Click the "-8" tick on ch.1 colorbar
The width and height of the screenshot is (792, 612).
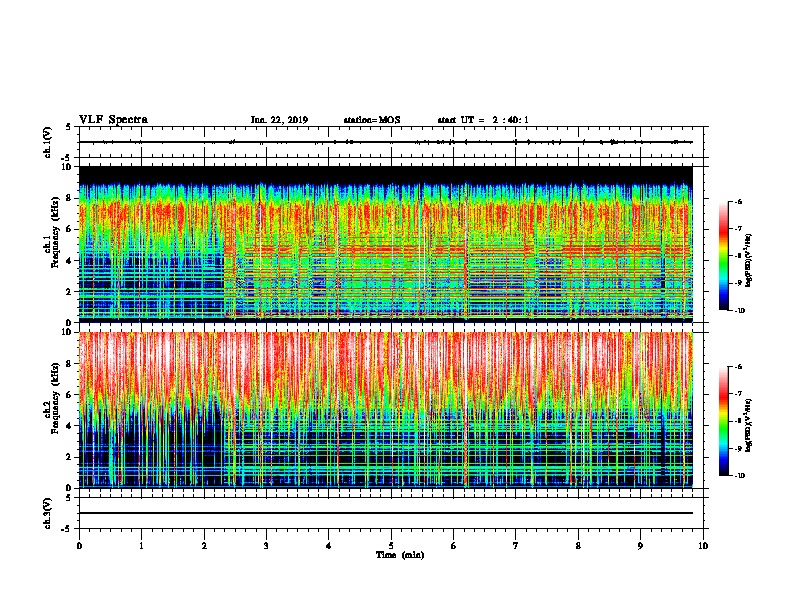pyautogui.click(x=738, y=256)
